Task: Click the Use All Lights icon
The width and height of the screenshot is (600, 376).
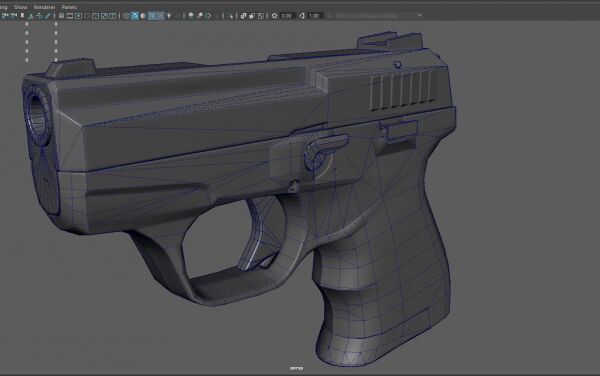Action: [x=170, y=16]
